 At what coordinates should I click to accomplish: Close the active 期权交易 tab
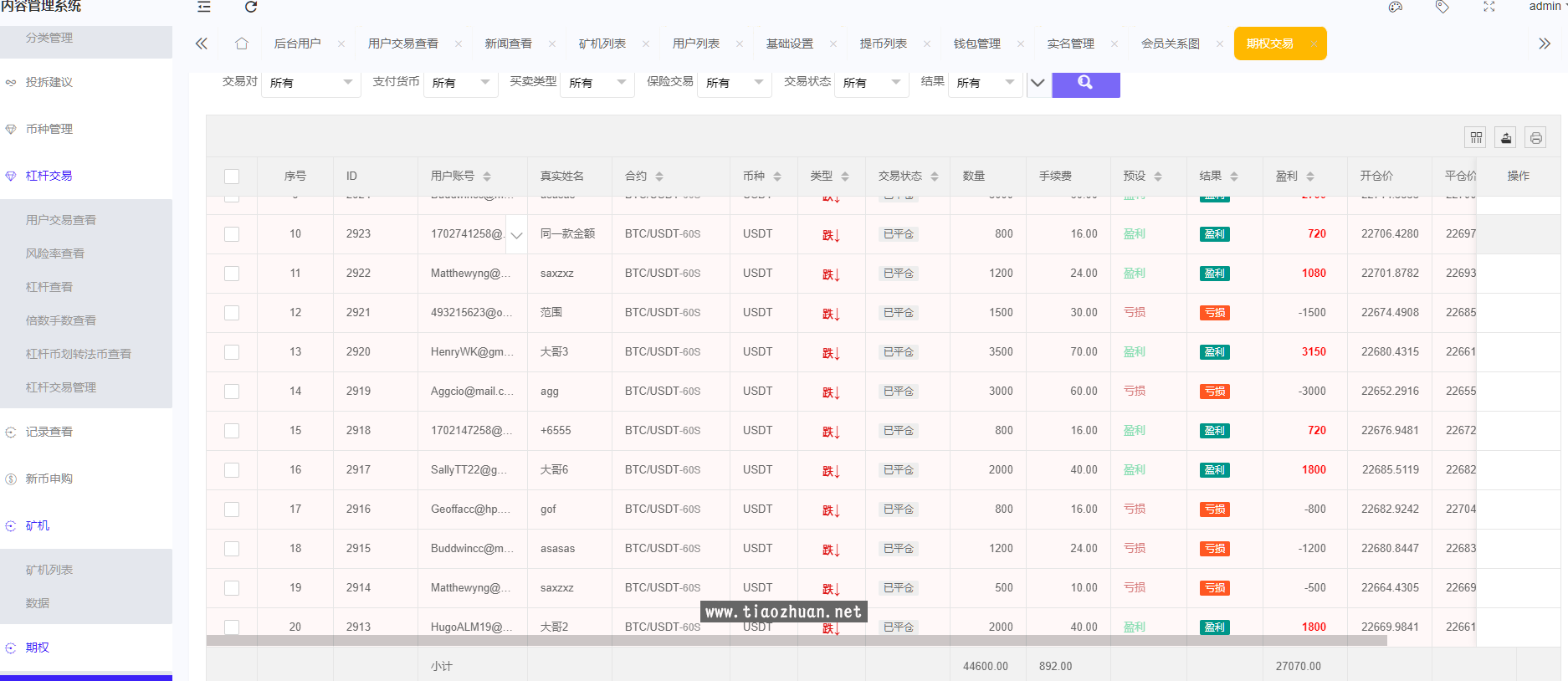[1314, 44]
